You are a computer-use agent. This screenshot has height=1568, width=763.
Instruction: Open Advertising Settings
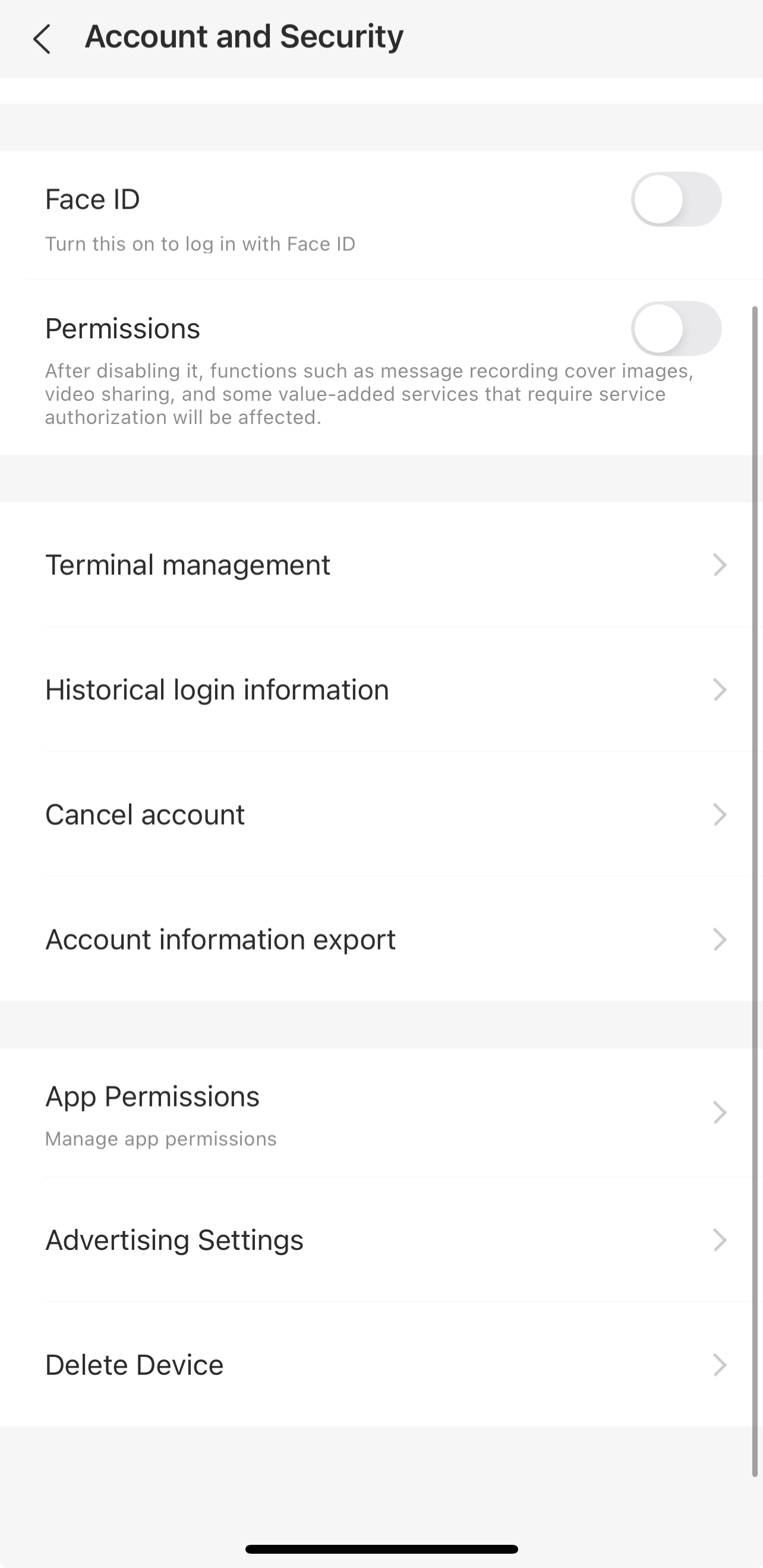[174, 1240]
